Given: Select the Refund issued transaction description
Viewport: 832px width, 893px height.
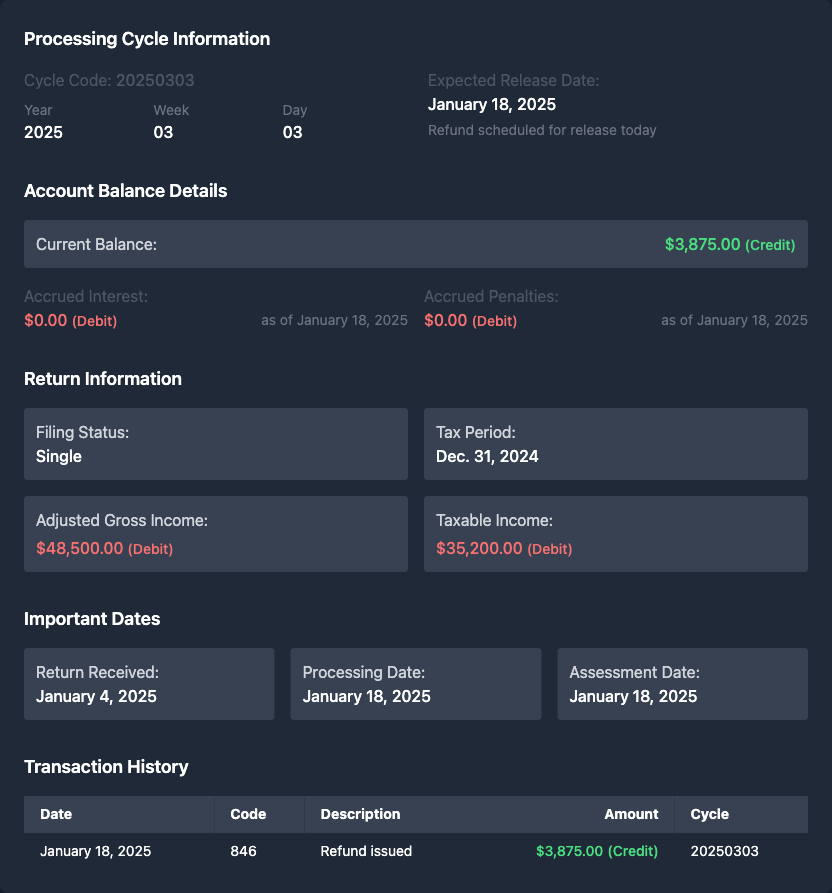Looking at the screenshot, I should click(x=366, y=851).
